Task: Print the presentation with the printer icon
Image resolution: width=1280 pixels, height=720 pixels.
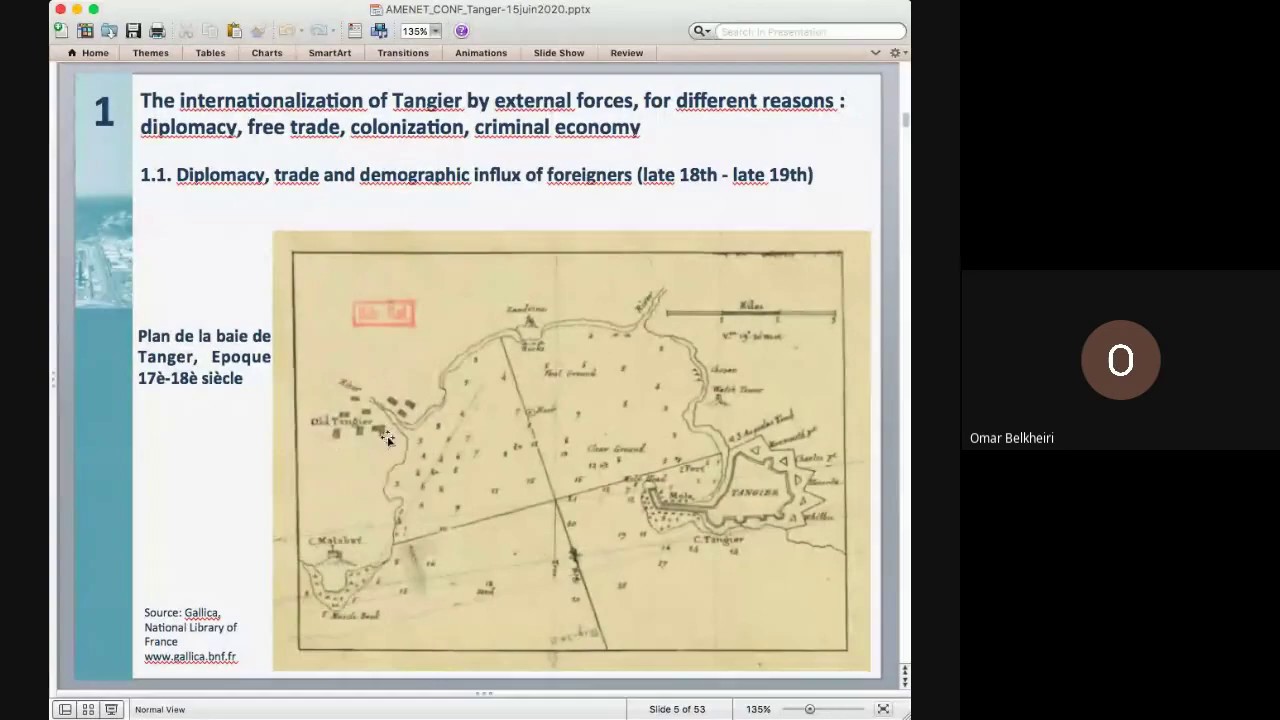Action: coord(157,31)
